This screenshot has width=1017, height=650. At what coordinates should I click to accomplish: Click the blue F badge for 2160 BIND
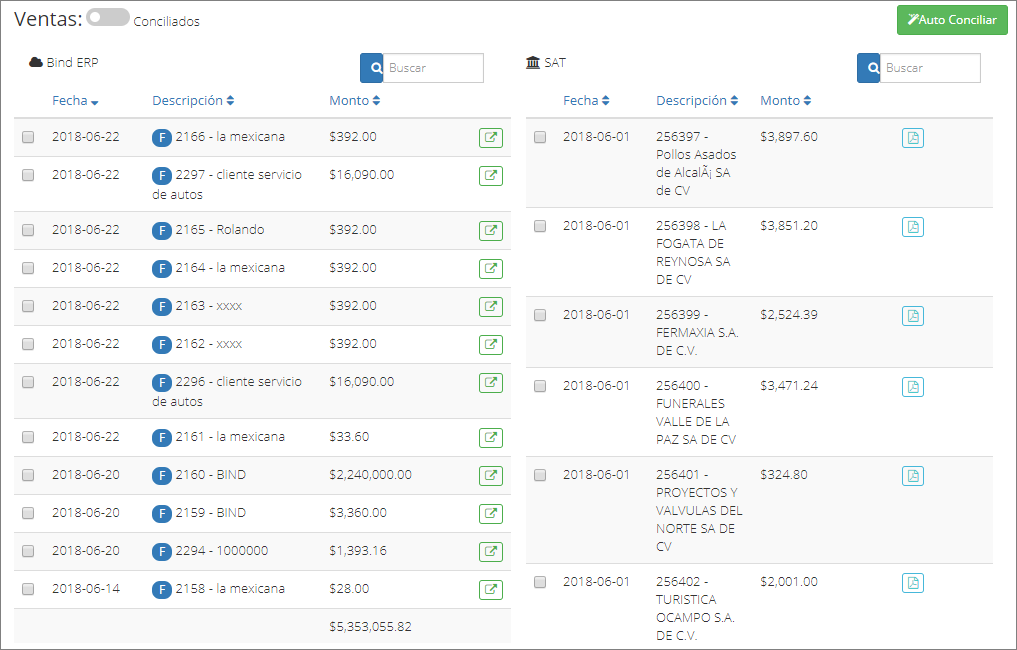coord(162,475)
